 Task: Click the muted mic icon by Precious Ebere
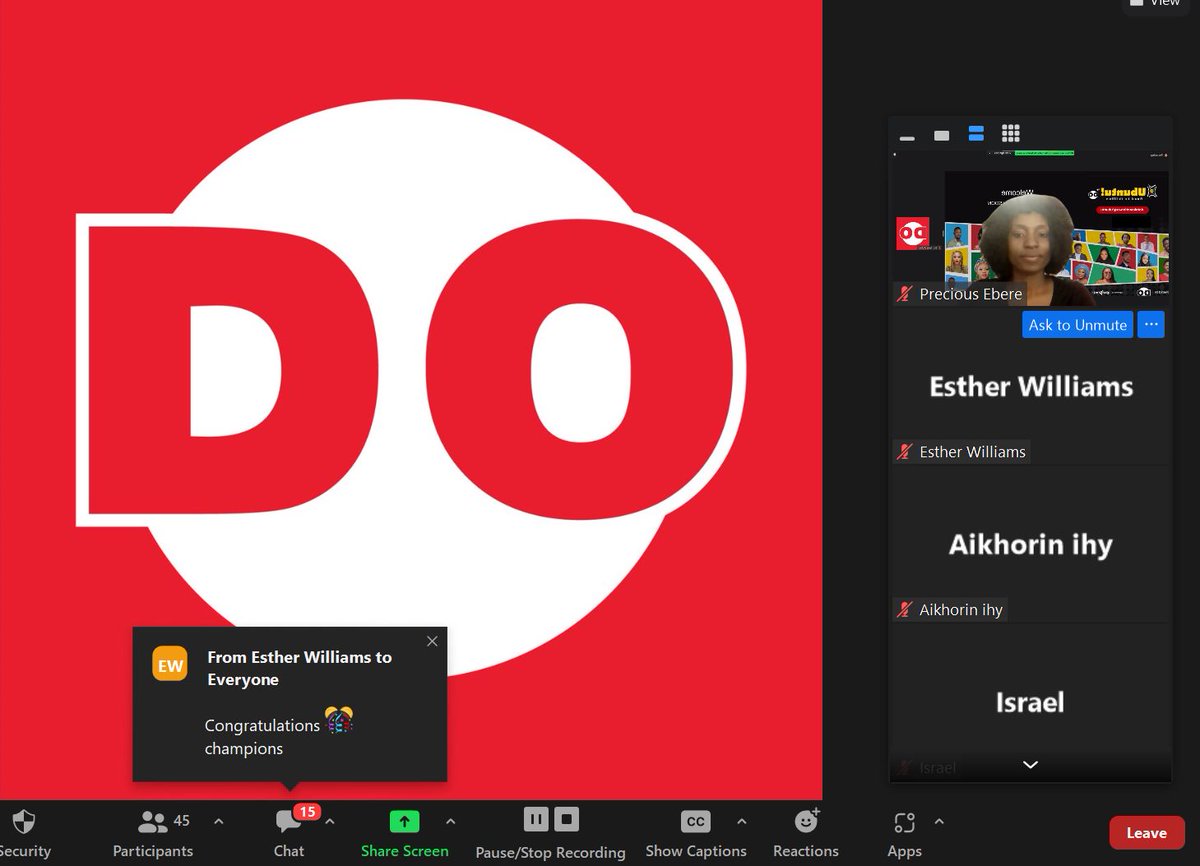coord(905,294)
